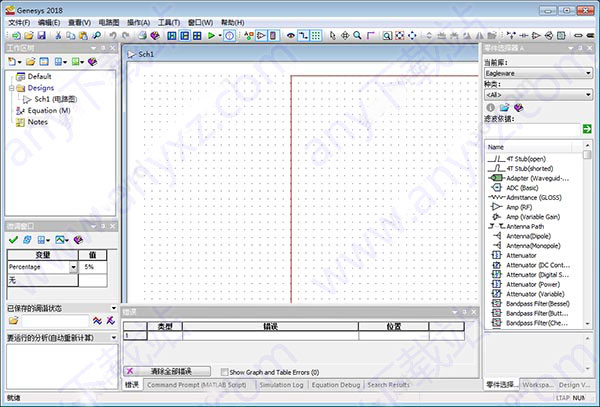600x407 pixels.
Task: Select the arrow pointer tool
Action: (332, 36)
